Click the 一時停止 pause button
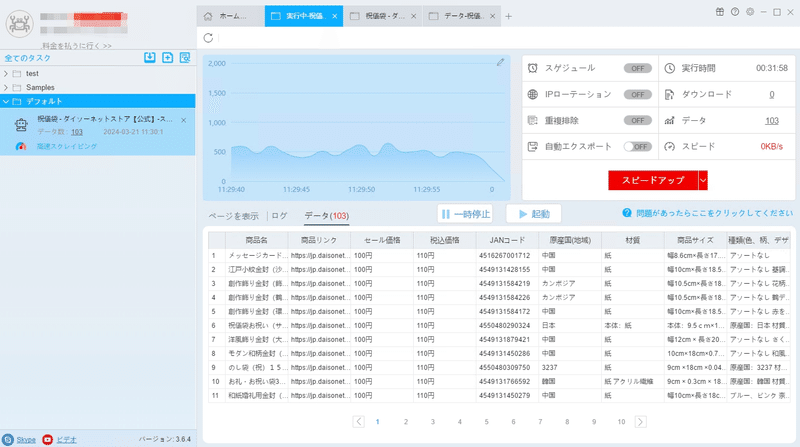 pyautogui.click(x=466, y=214)
